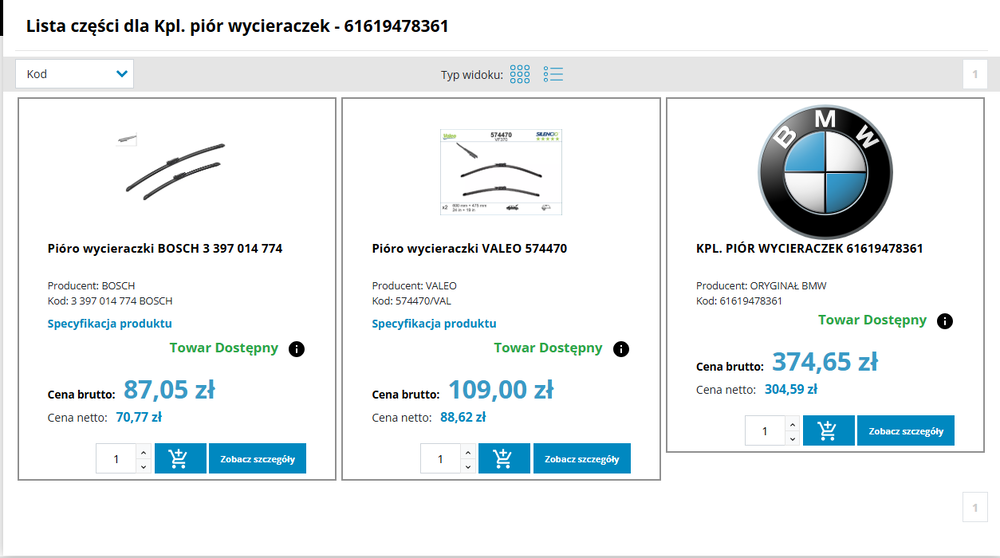Open VALEO product specification link

click(x=434, y=323)
